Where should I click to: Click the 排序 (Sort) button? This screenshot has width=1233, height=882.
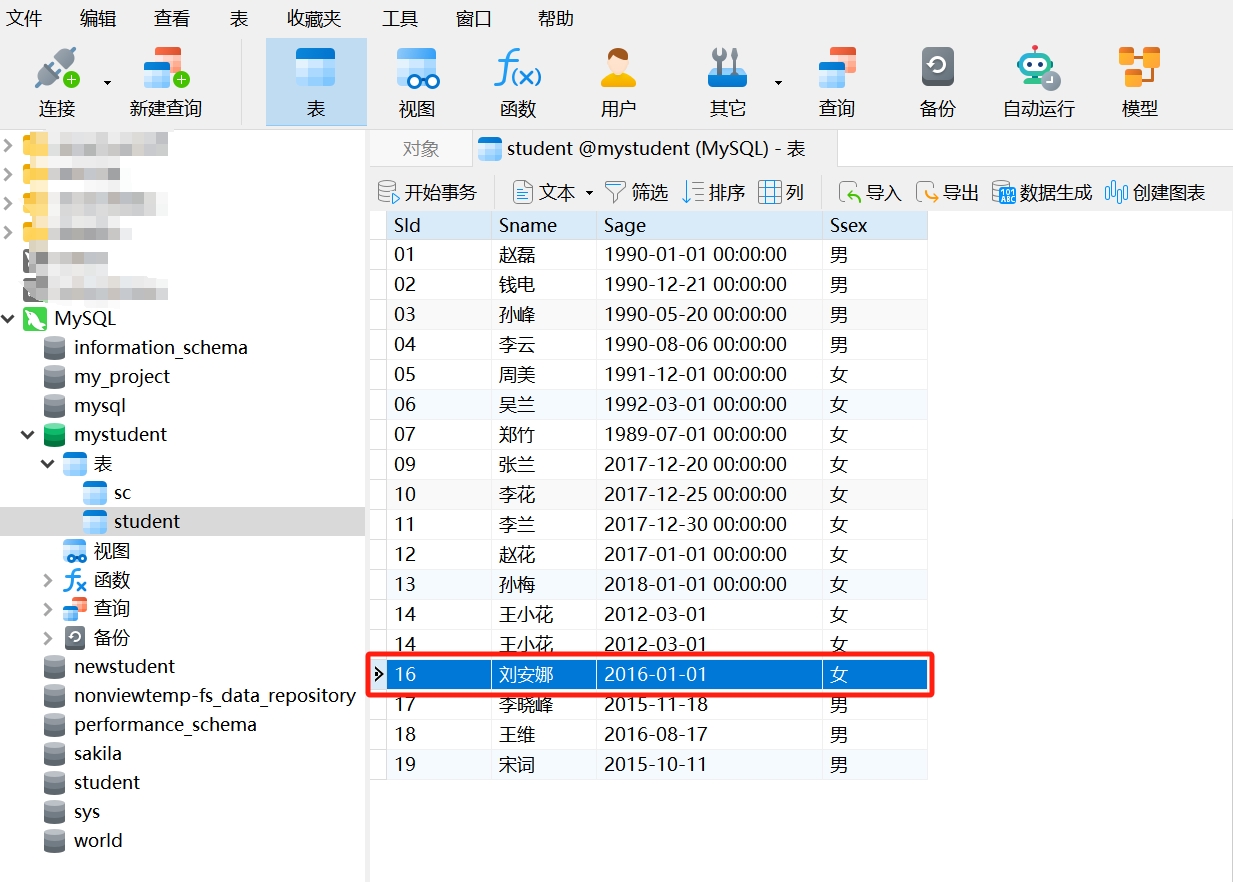pyautogui.click(x=712, y=191)
